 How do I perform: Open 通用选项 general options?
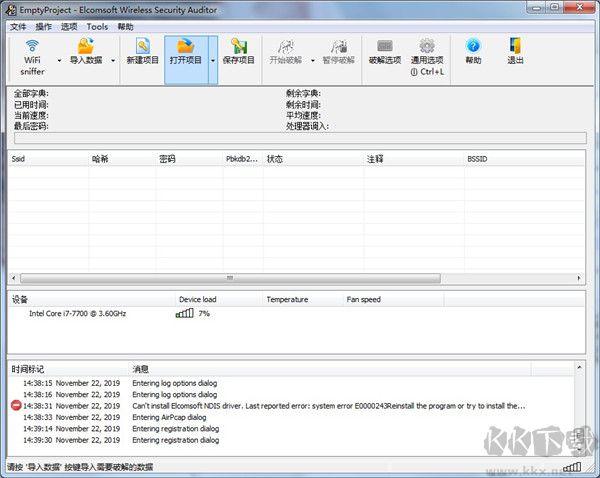pyautogui.click(x=427, y=57)
